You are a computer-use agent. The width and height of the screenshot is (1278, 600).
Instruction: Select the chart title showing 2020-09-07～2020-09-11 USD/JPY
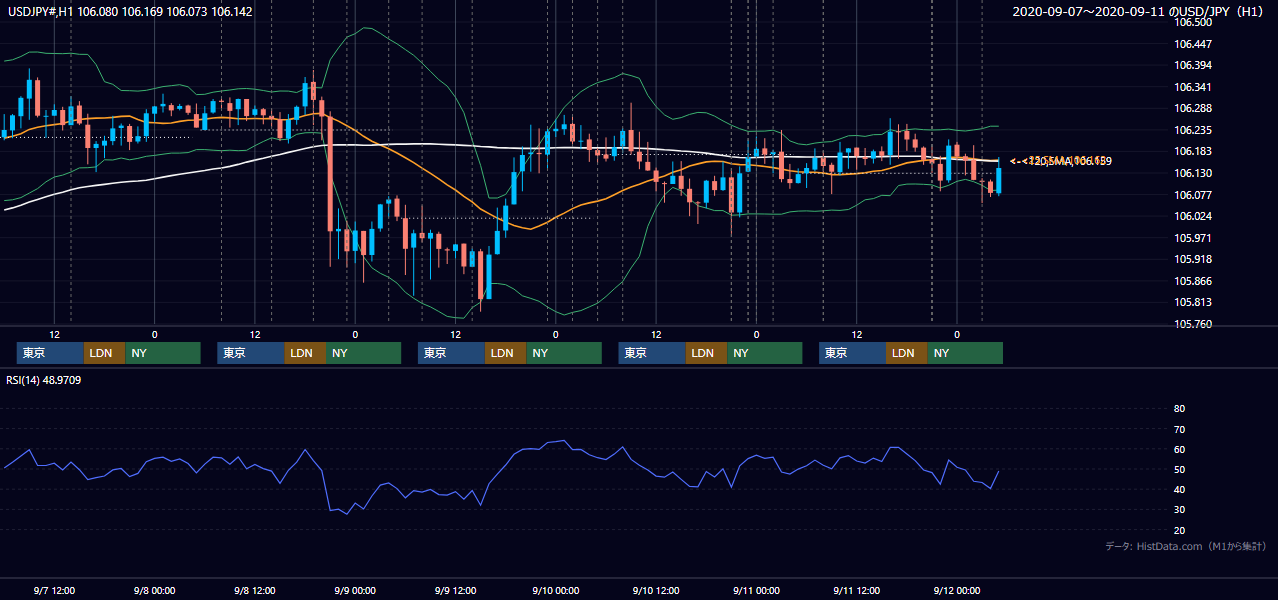coord(1139,12)
